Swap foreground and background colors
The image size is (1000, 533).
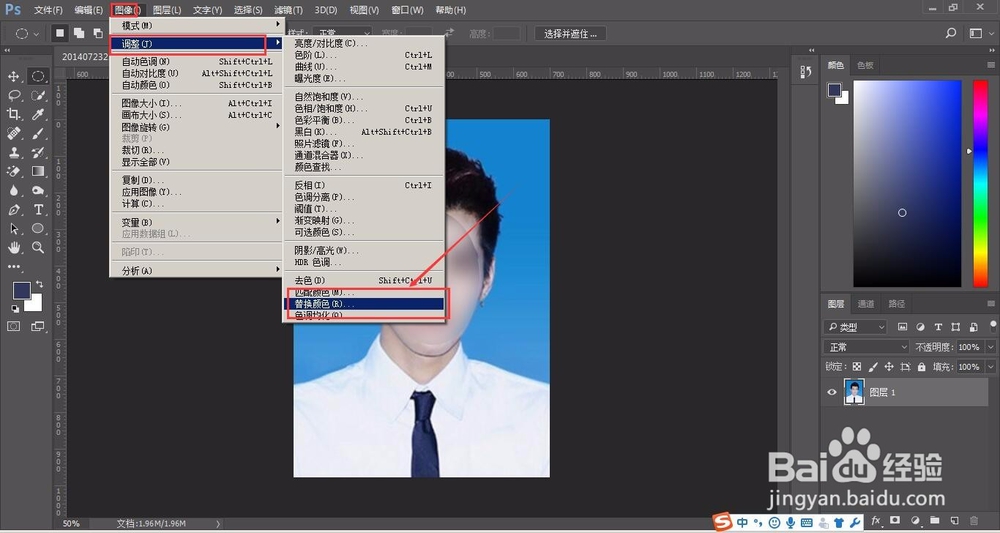click(40, 284)
